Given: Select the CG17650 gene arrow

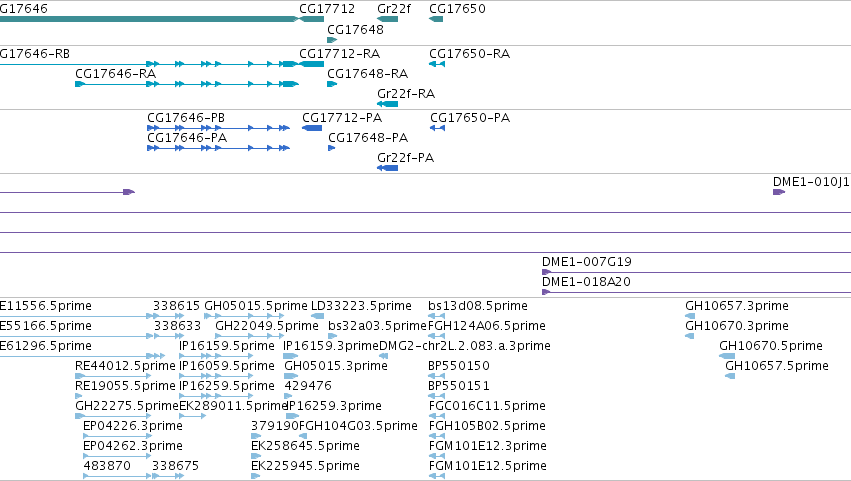Looking at the screenshot, I should click(436, 19).
